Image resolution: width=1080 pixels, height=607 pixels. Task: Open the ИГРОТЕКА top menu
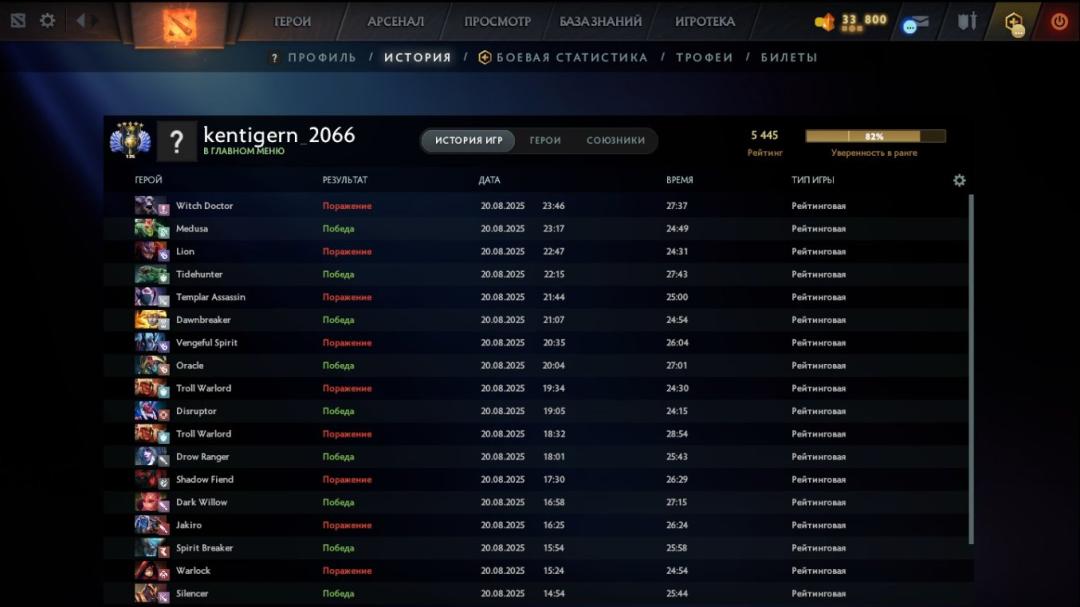pos(705,21)
